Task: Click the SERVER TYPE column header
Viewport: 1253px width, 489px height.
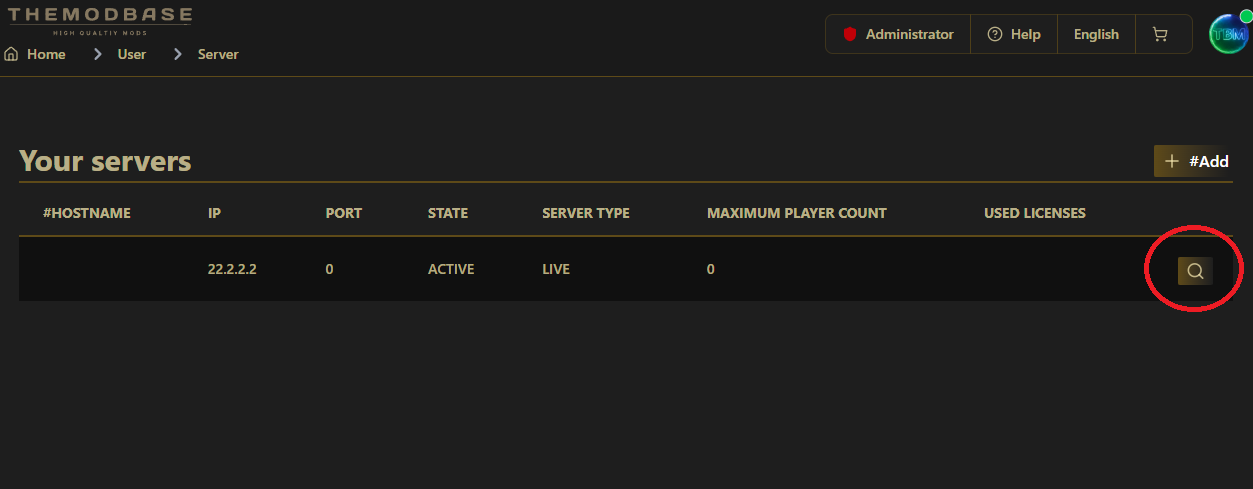Action: [x=586, y=213]
